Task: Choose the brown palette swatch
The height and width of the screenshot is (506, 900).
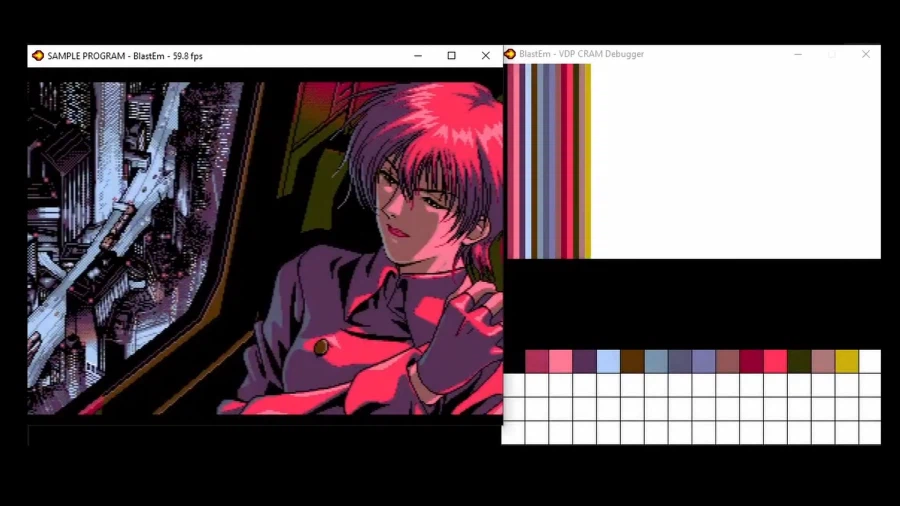Action: click(632, 361)
